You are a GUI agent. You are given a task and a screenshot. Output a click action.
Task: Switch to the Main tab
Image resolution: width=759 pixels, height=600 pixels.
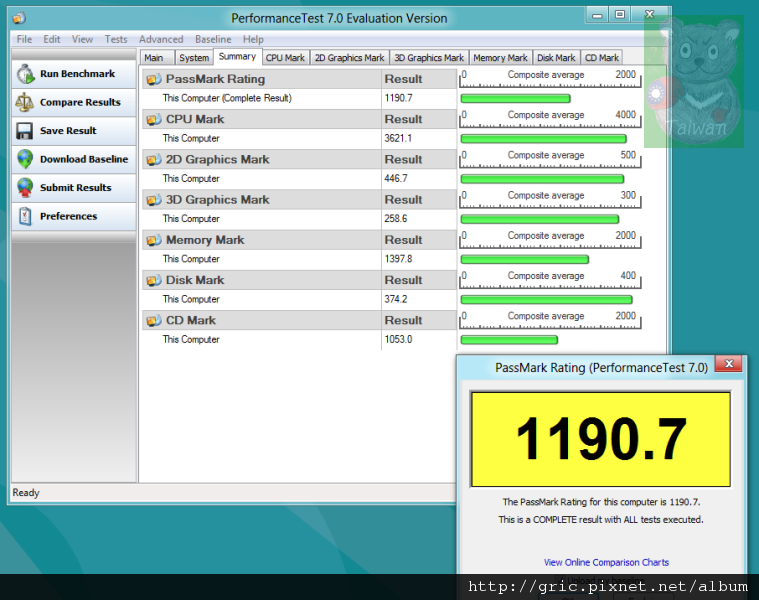[x=156, y=58]
